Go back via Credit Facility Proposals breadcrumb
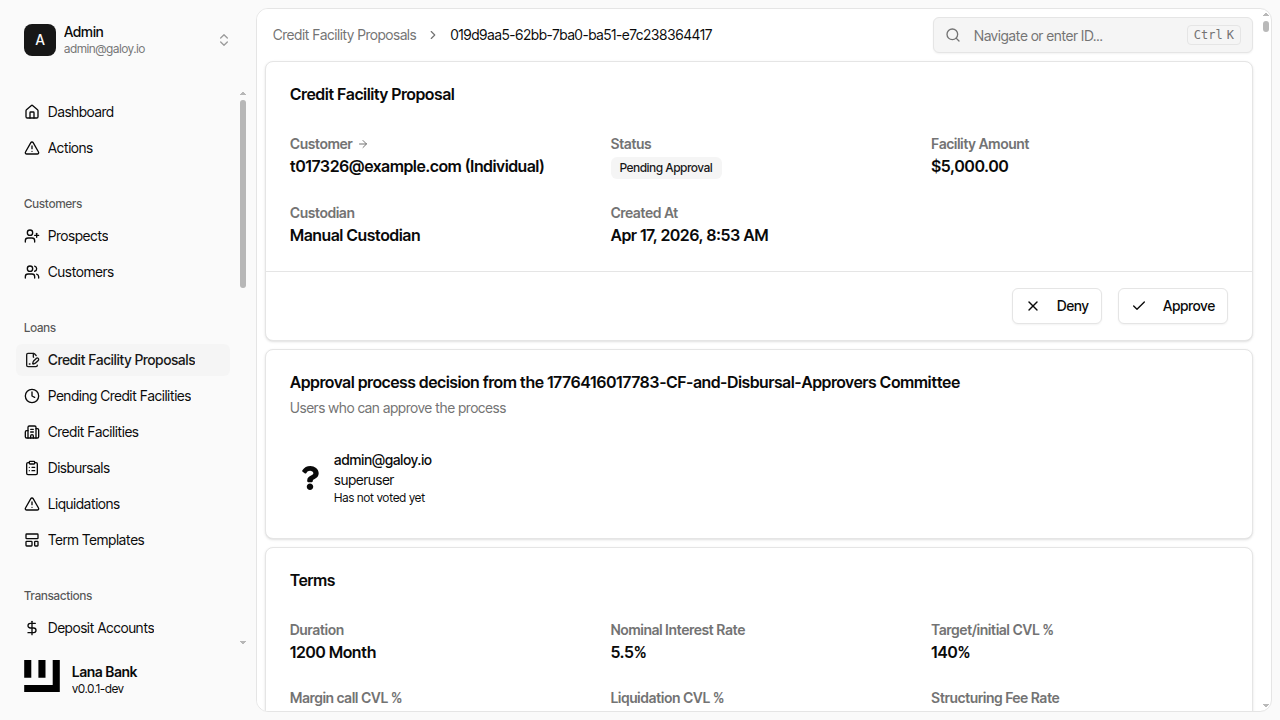The image size is (1280, 720). coord(344,35)
